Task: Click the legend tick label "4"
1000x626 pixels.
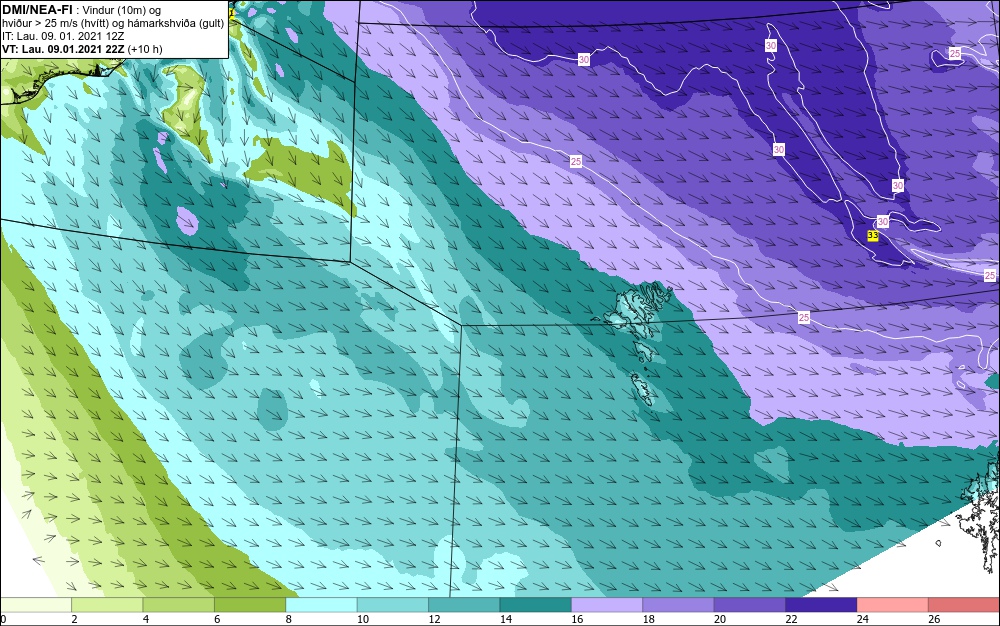Action: [146, 619]
